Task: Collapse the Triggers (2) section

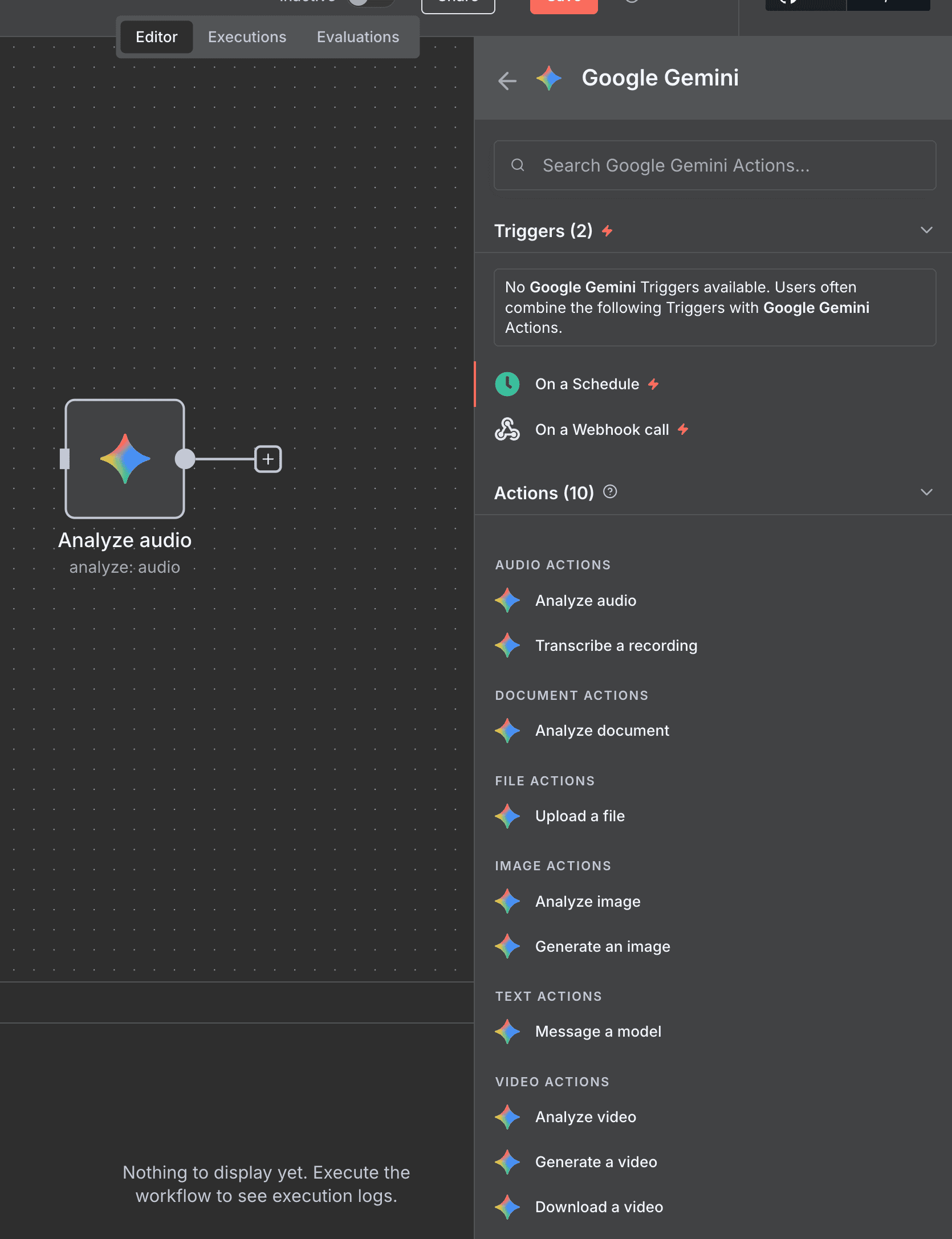Action: [x=926, y=230]
